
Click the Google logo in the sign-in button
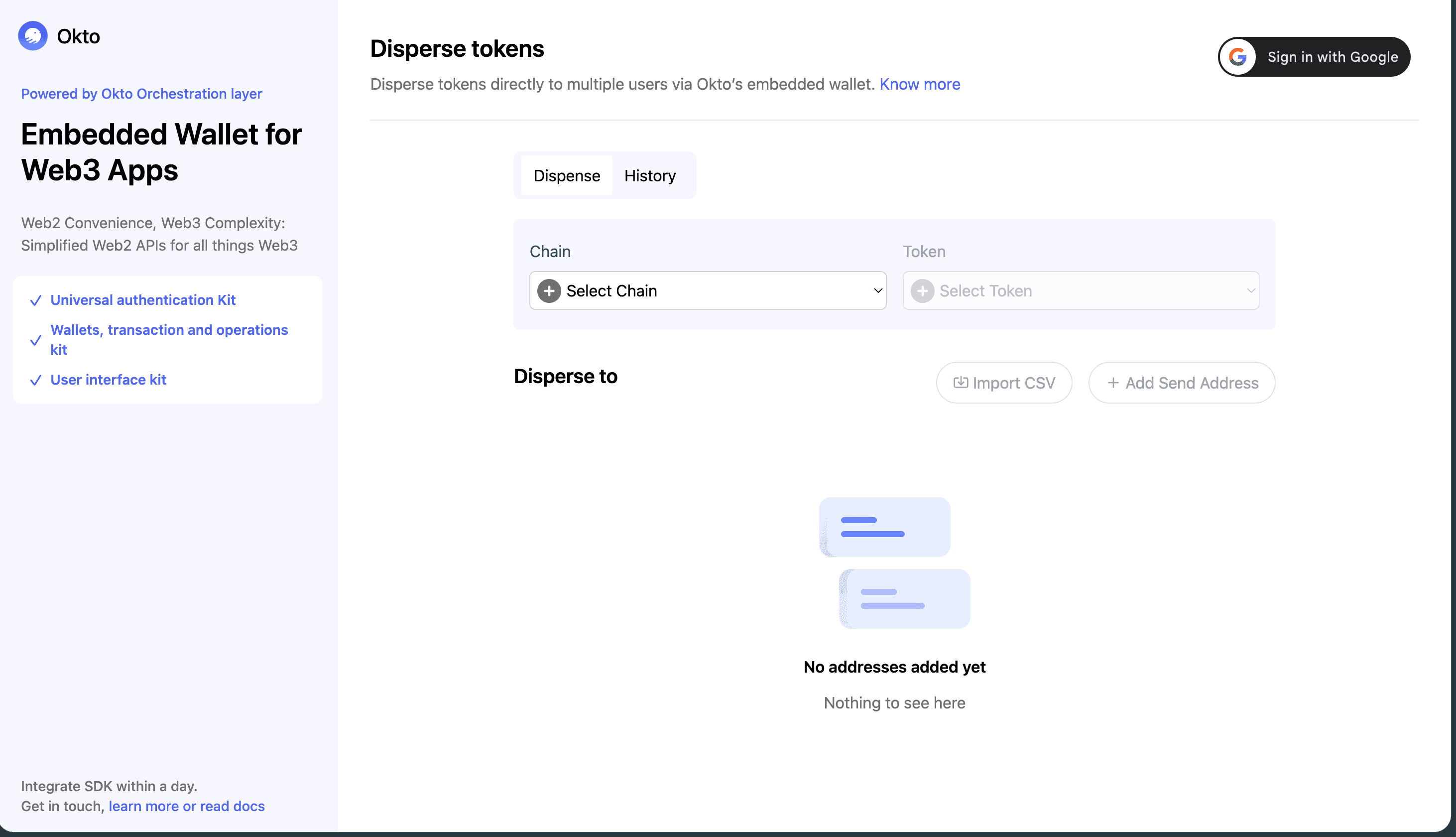point(1239,56)
